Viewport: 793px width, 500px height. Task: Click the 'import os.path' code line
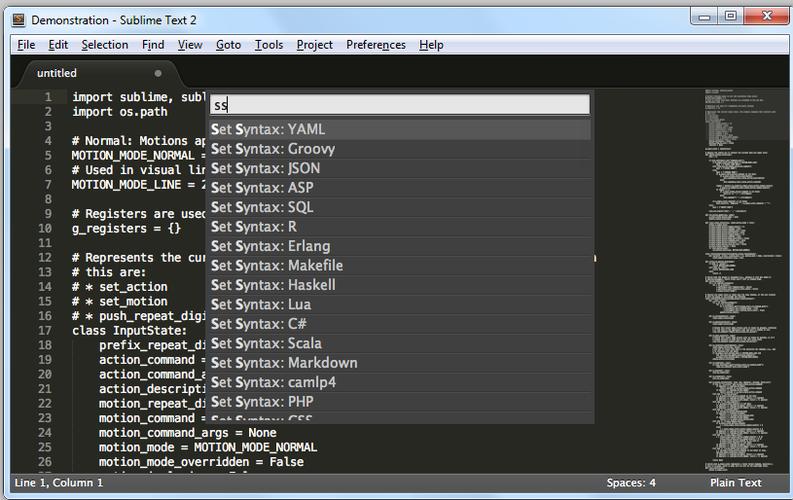coord(119,112)
